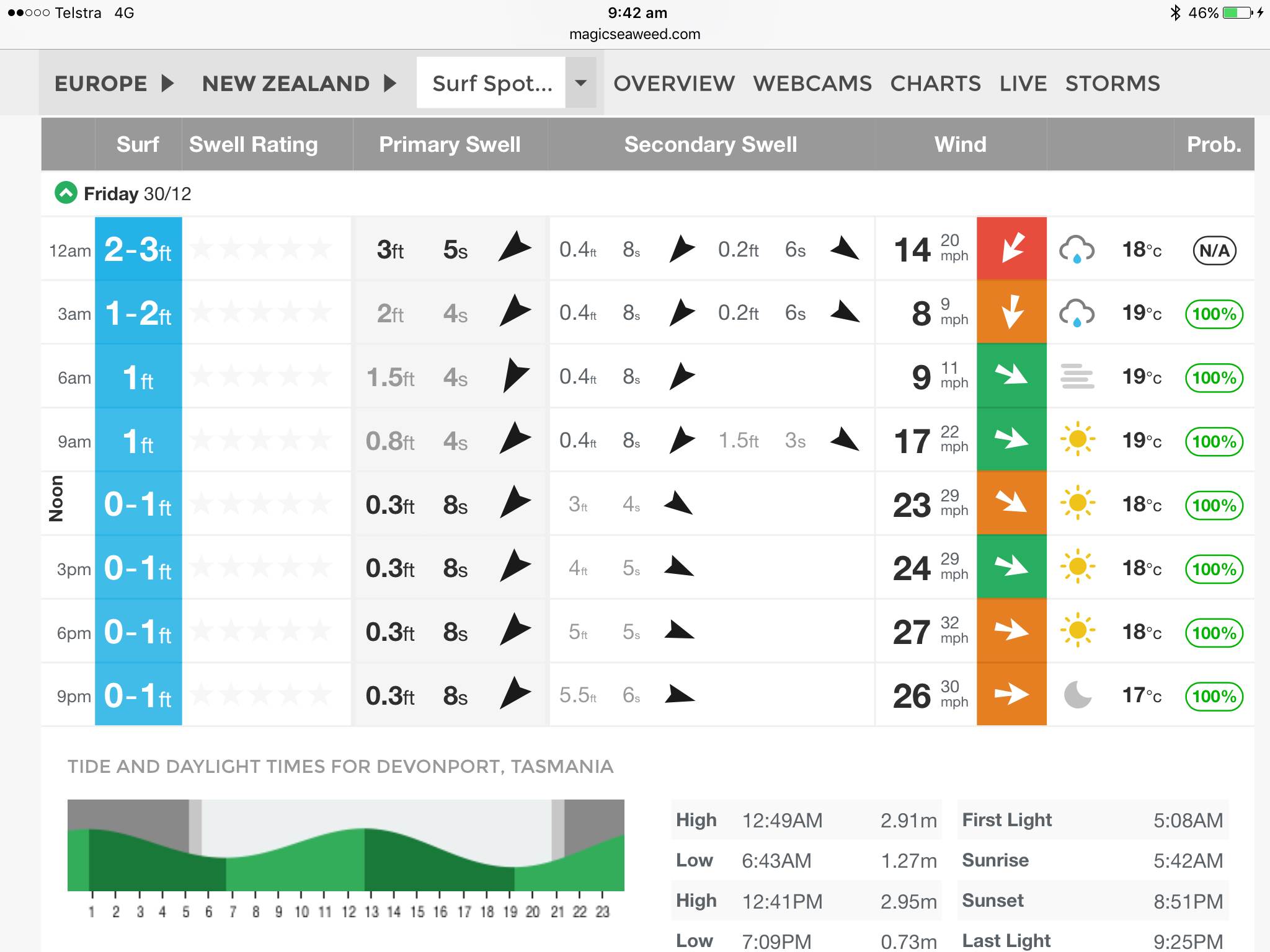
Task: Click the moon icon at 9pm
Action: click(x=1077, y=695)
